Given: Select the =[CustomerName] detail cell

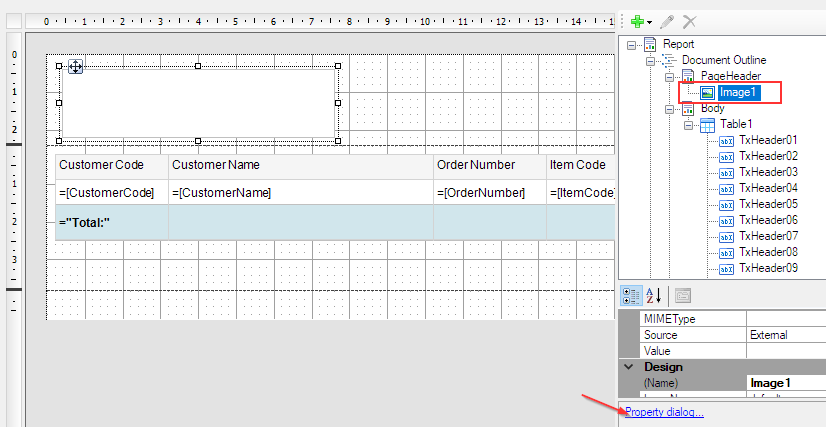Looking at the screenshot, I should (x=301, y=192).
